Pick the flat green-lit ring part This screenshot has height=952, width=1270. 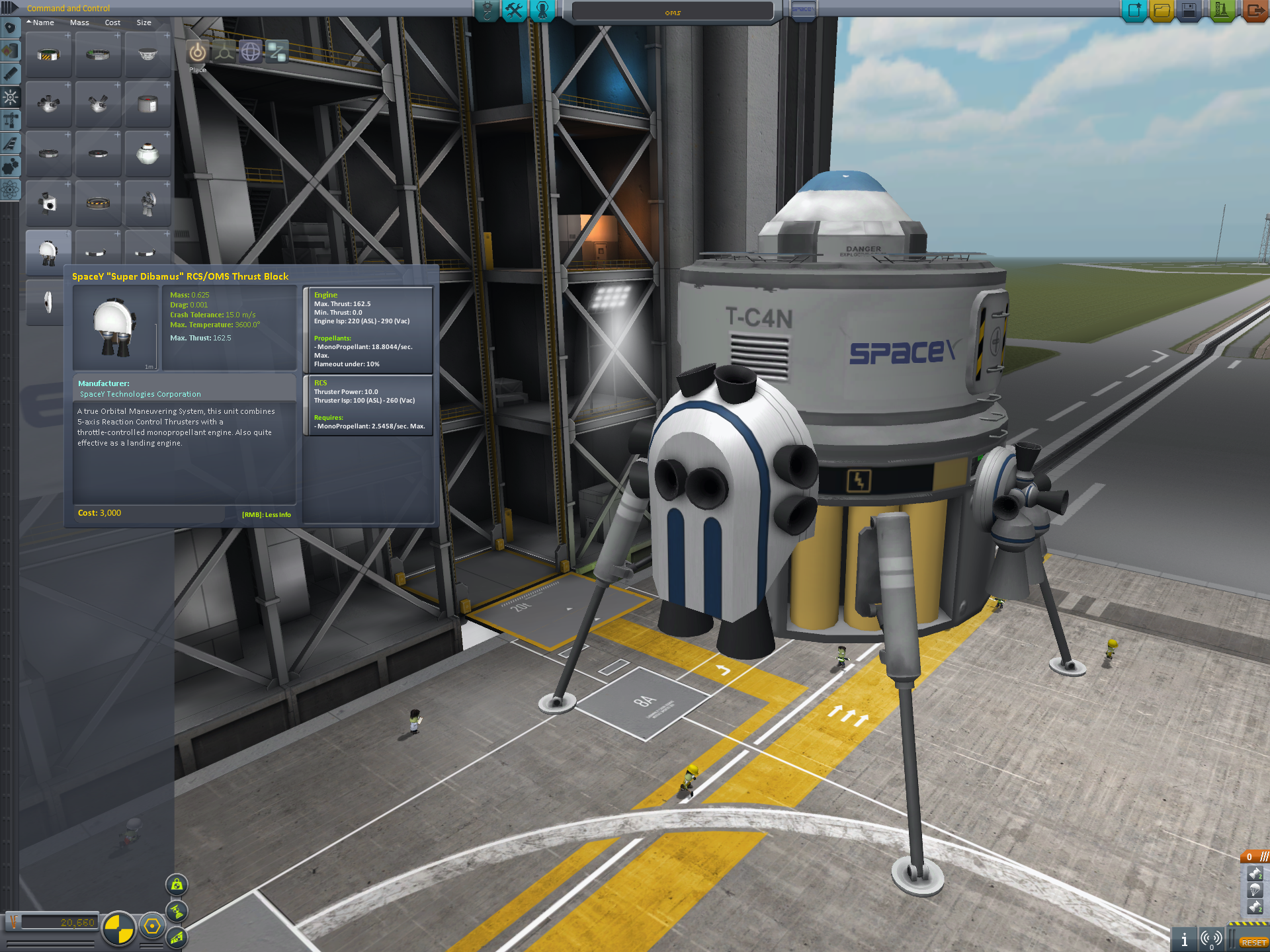coord(98,55)
